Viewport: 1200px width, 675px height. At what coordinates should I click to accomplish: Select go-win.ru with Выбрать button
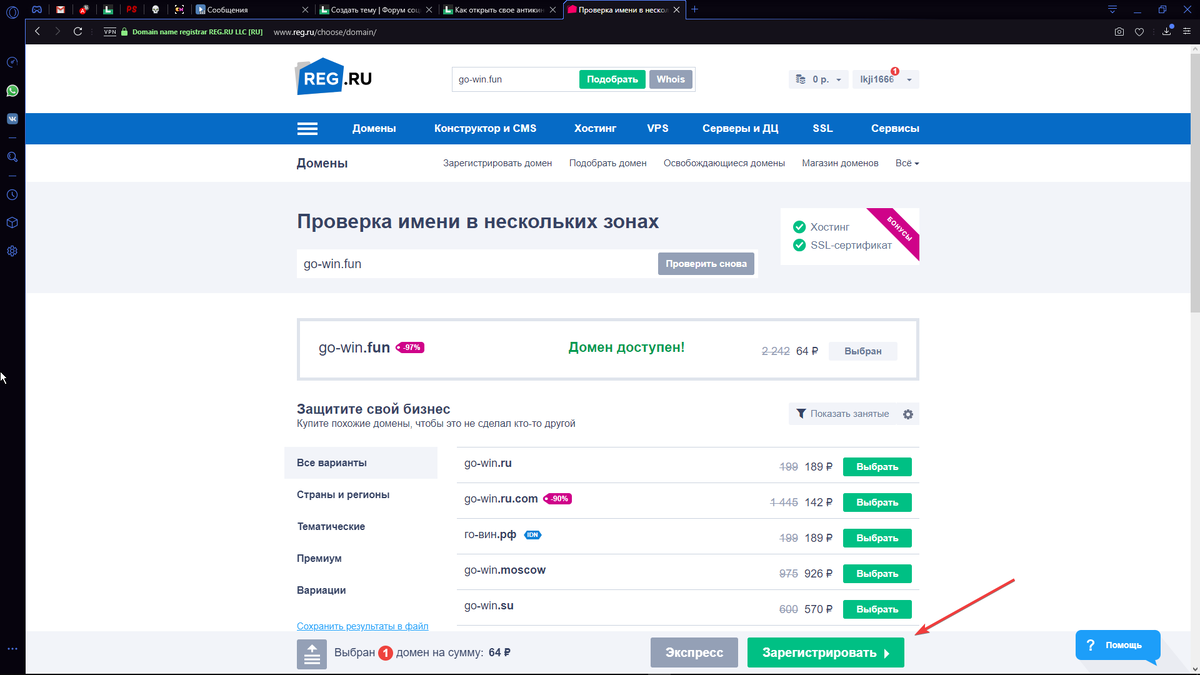pos(877,466)
